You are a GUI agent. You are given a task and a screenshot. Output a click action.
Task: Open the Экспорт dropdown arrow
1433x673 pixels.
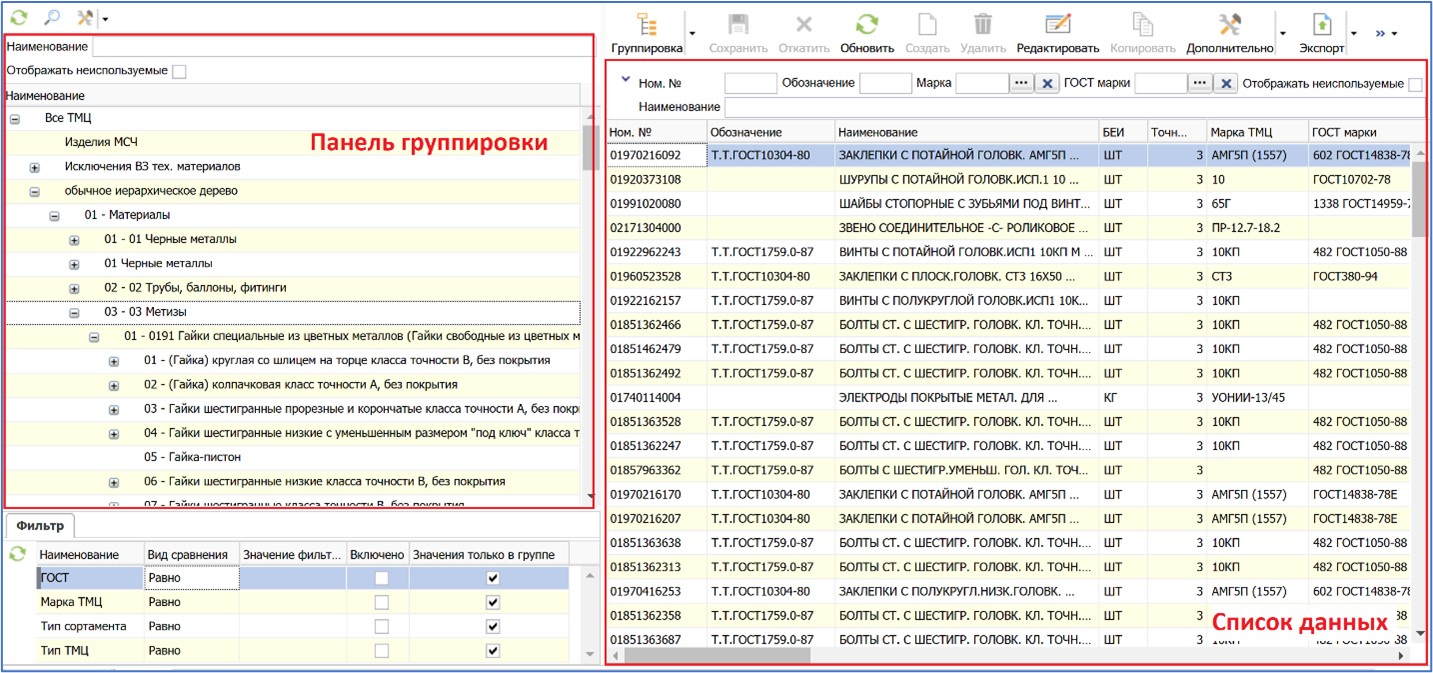coord(1353,33)
